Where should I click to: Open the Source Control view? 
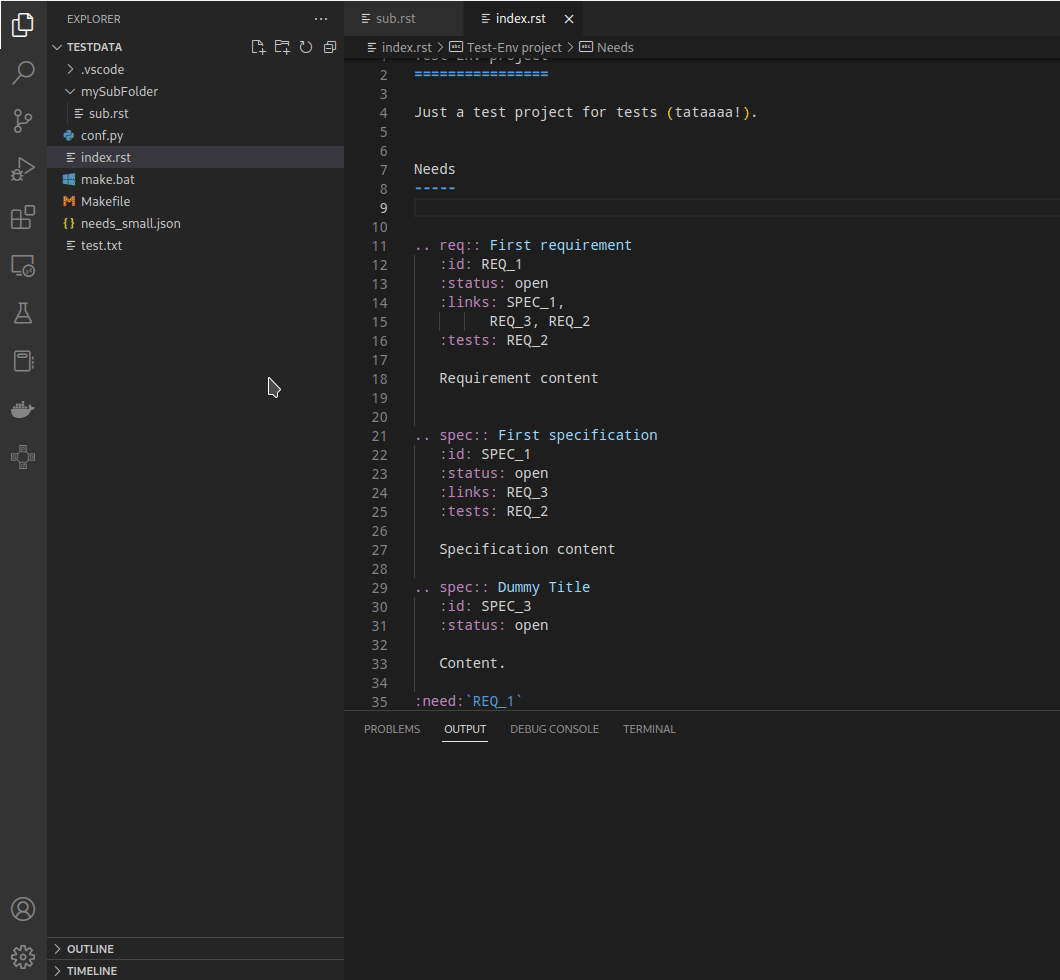(23, 121)
